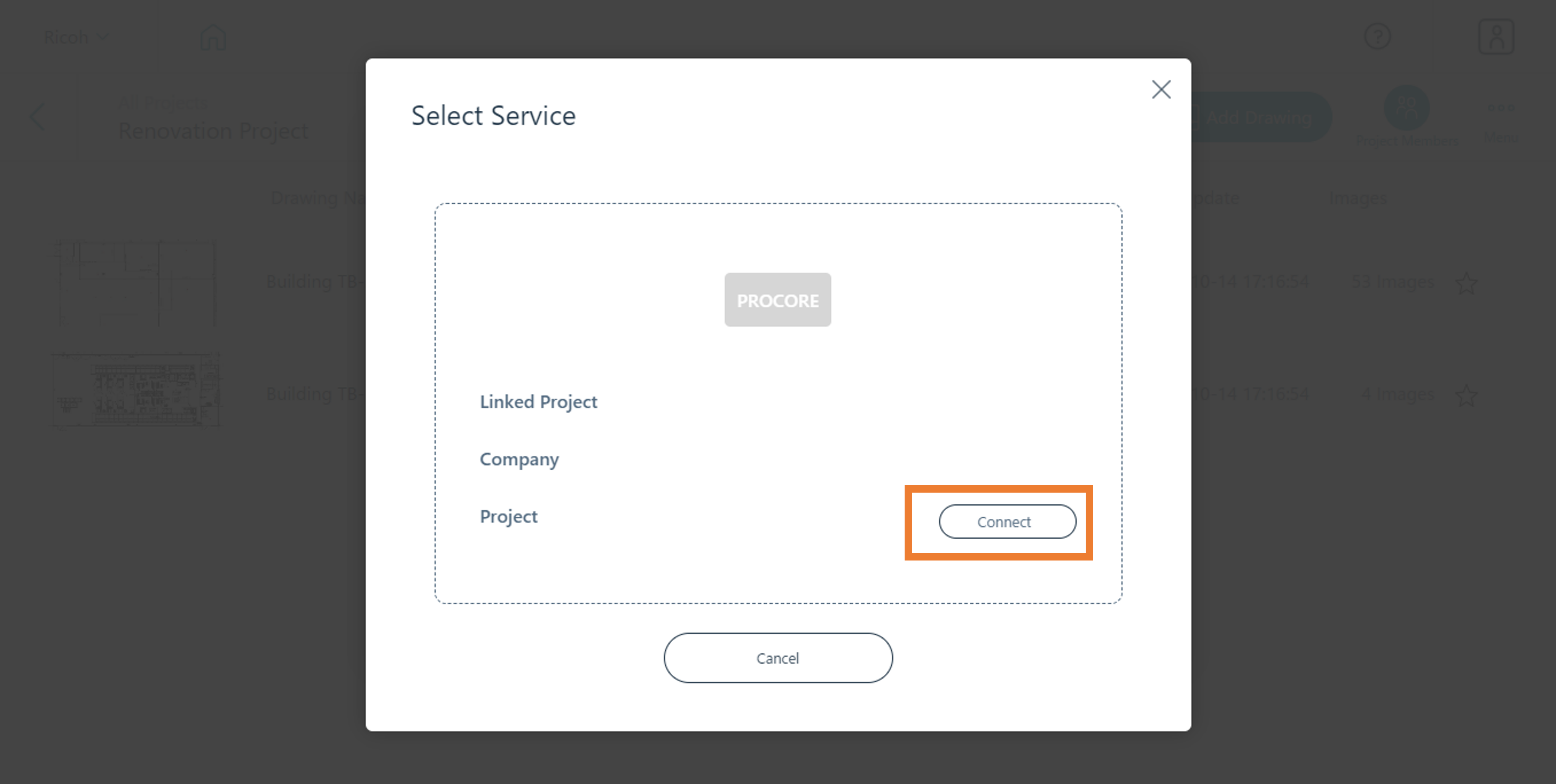The width and height of the screenshot is (1556, 784).
Task: Star the drawing with 4 images
Action: [1466, 396]
